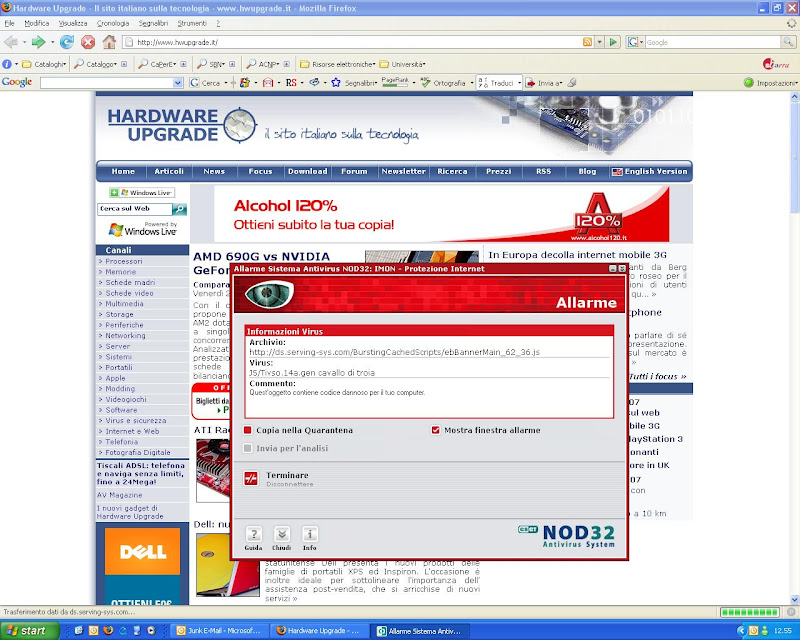800x640 pixels.
Task: Uncheck Mostra finestra allarme checkbox
Action: tap(436, 430)
